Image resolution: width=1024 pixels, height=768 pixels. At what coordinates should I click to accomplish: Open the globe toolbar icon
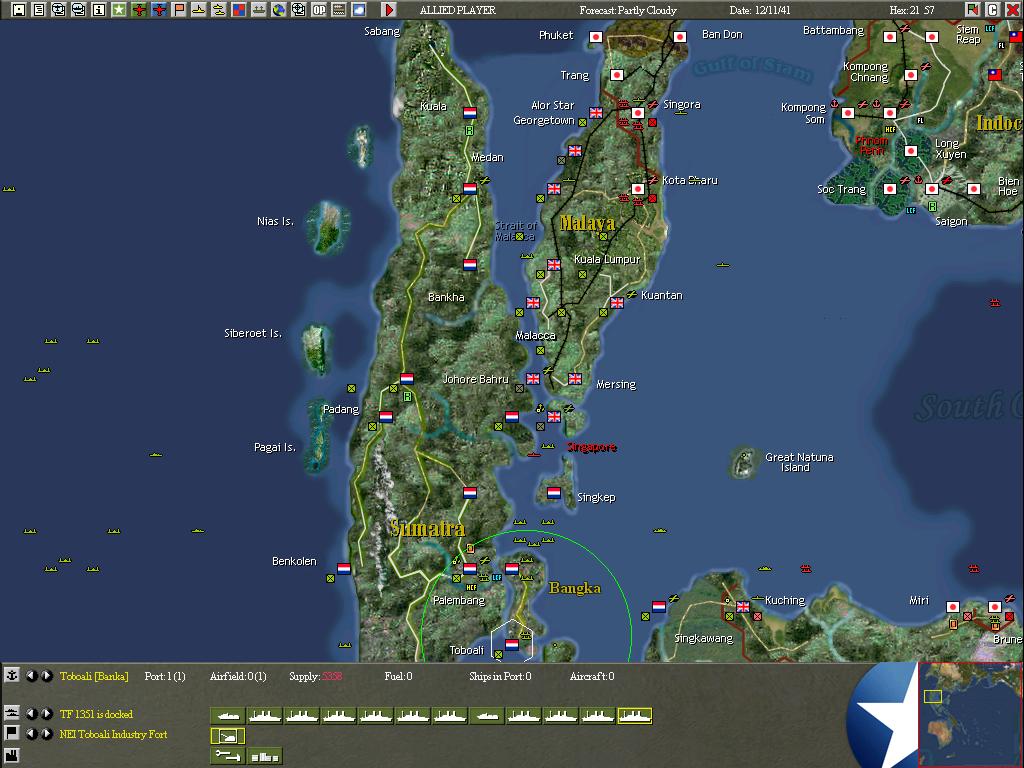pyautogui.click(x=279, y=9)
